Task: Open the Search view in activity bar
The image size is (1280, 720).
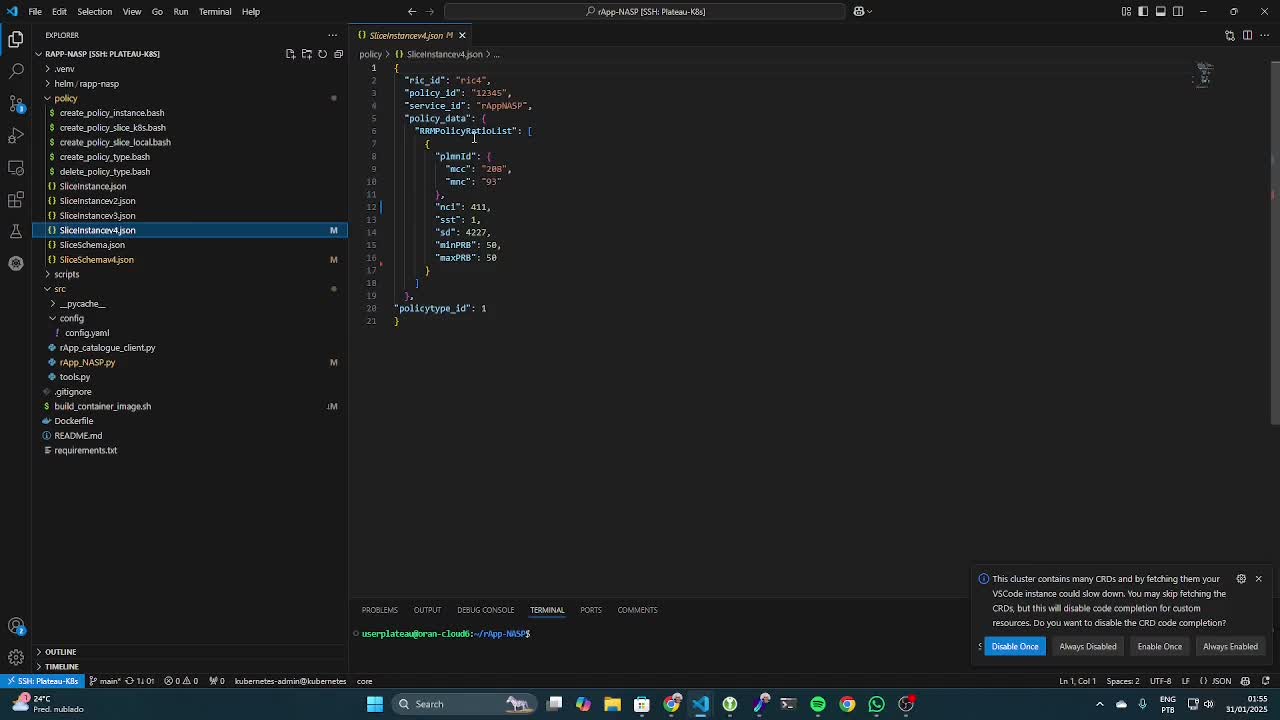Action: [16, 71]
